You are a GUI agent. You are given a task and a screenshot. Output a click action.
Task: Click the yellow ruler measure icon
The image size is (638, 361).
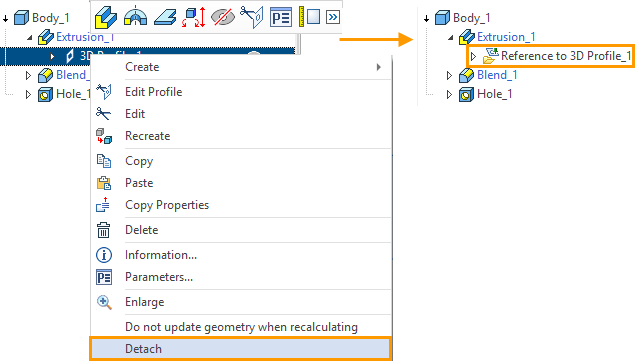302,17
